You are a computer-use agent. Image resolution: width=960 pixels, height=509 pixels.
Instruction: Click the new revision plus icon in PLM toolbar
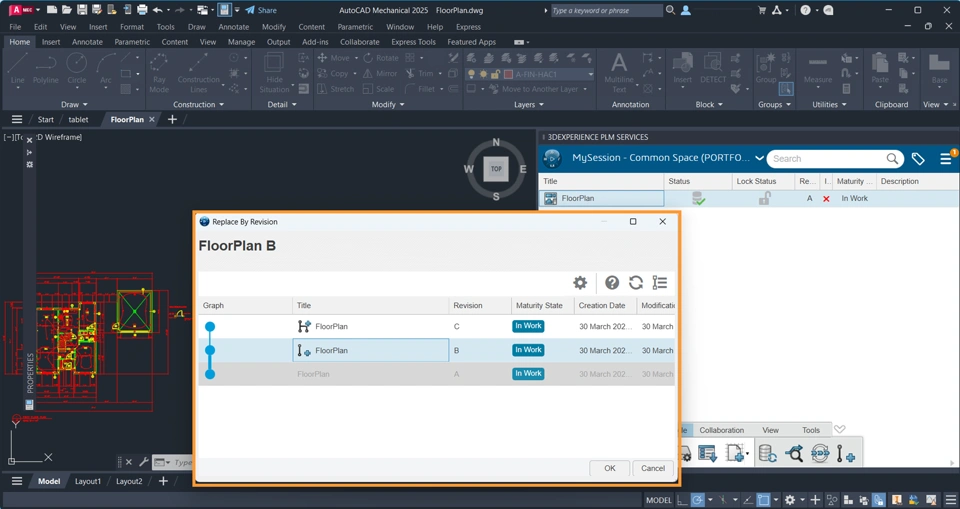(x=846, y=454)
